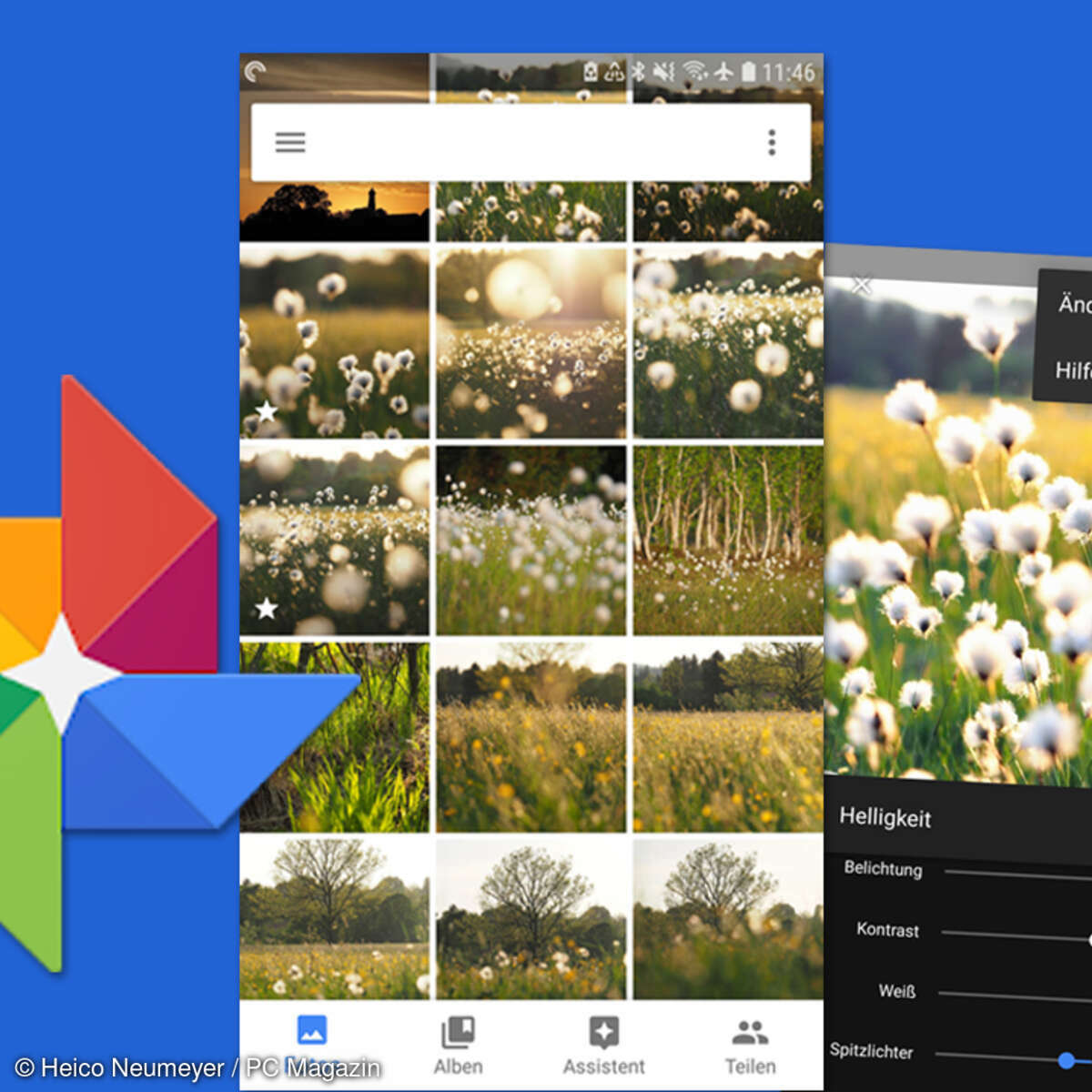Tap the search bar area

tap(531, 142)
